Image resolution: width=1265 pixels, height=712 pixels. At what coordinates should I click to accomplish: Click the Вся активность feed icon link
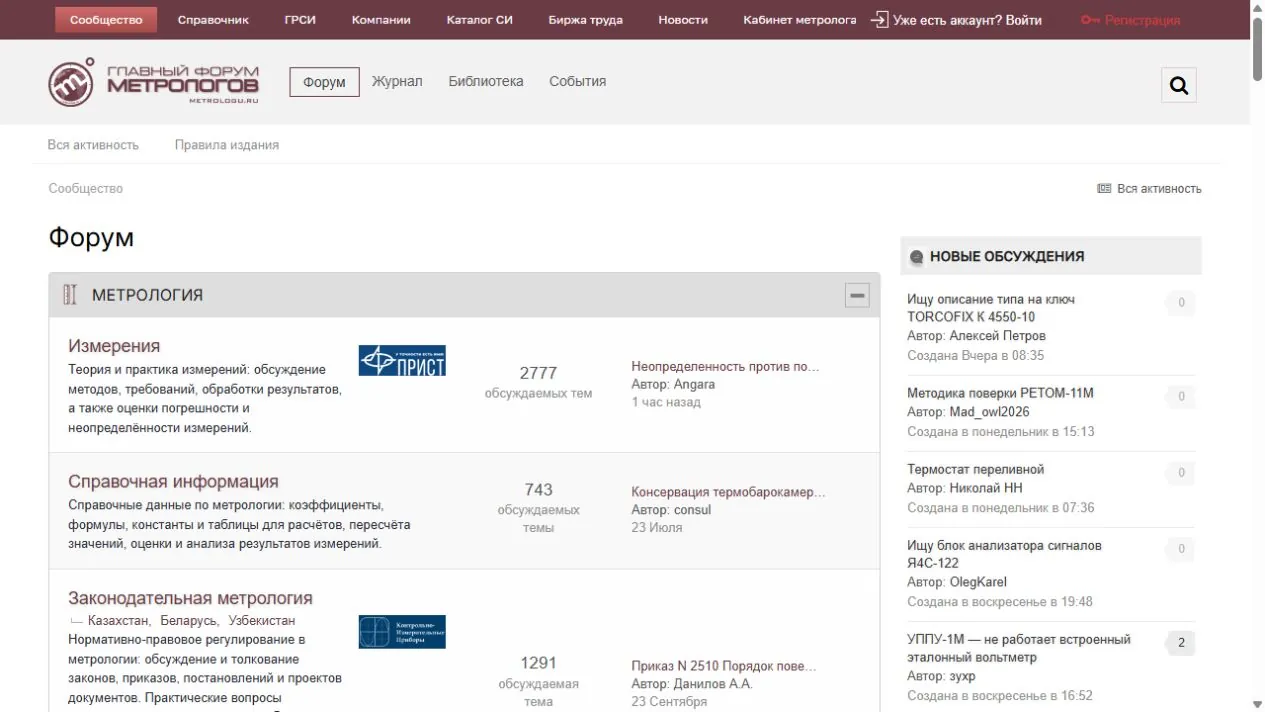pyautogui.click(x=1149, y=188)
